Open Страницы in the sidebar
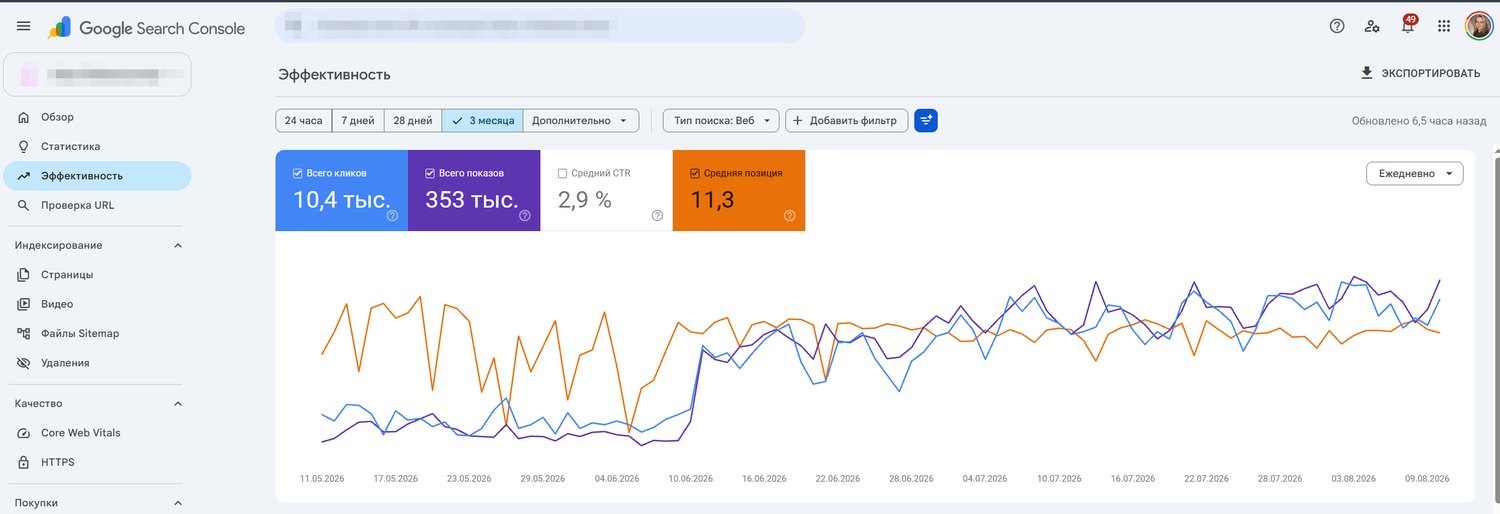Screen dimensions: 1500x514 click(96, 274)
